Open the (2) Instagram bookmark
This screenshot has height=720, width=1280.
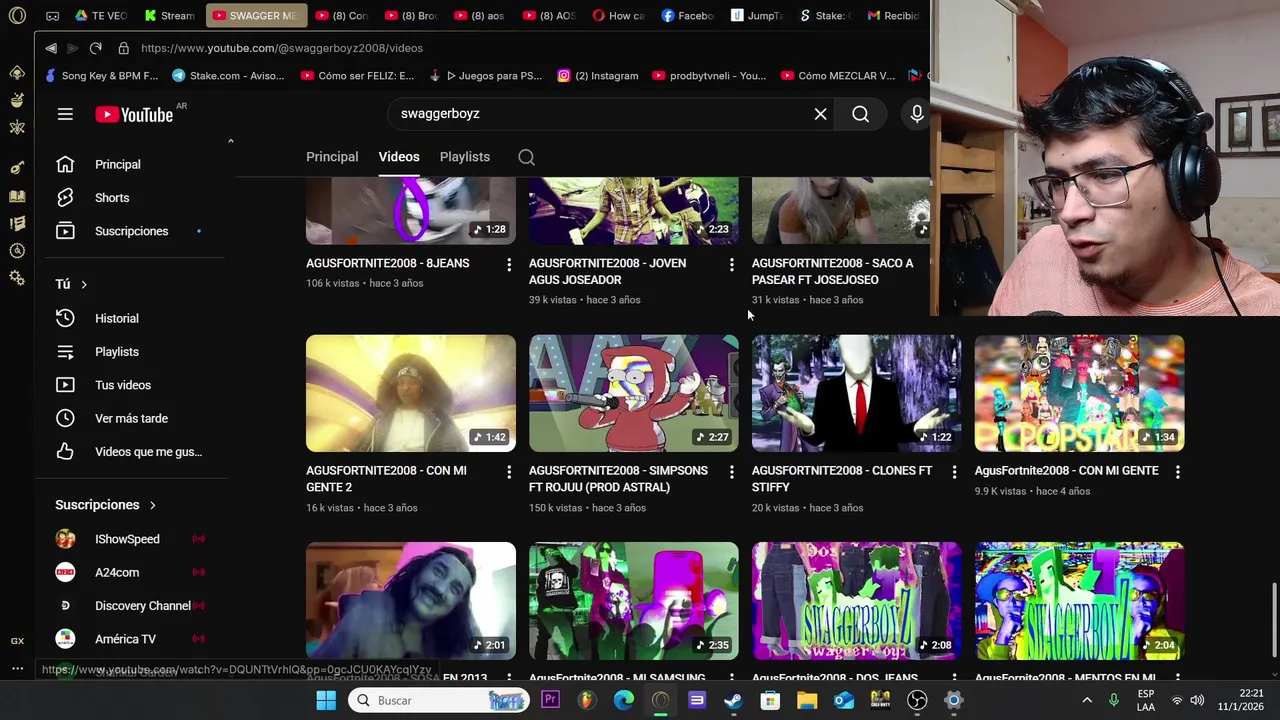597,75
